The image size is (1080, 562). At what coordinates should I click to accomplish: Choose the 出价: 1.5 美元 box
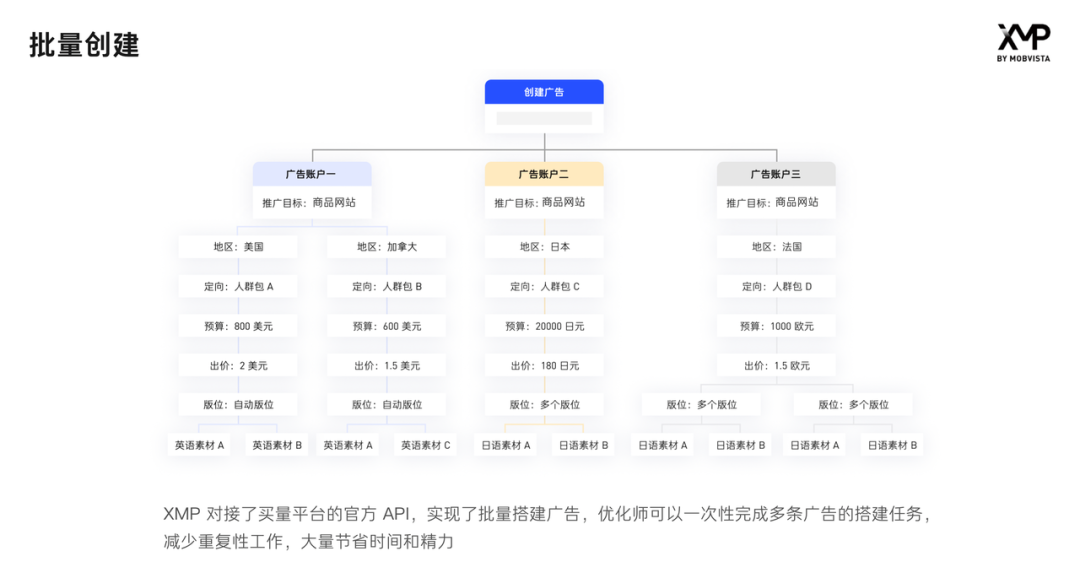click(x=386, y=366)
